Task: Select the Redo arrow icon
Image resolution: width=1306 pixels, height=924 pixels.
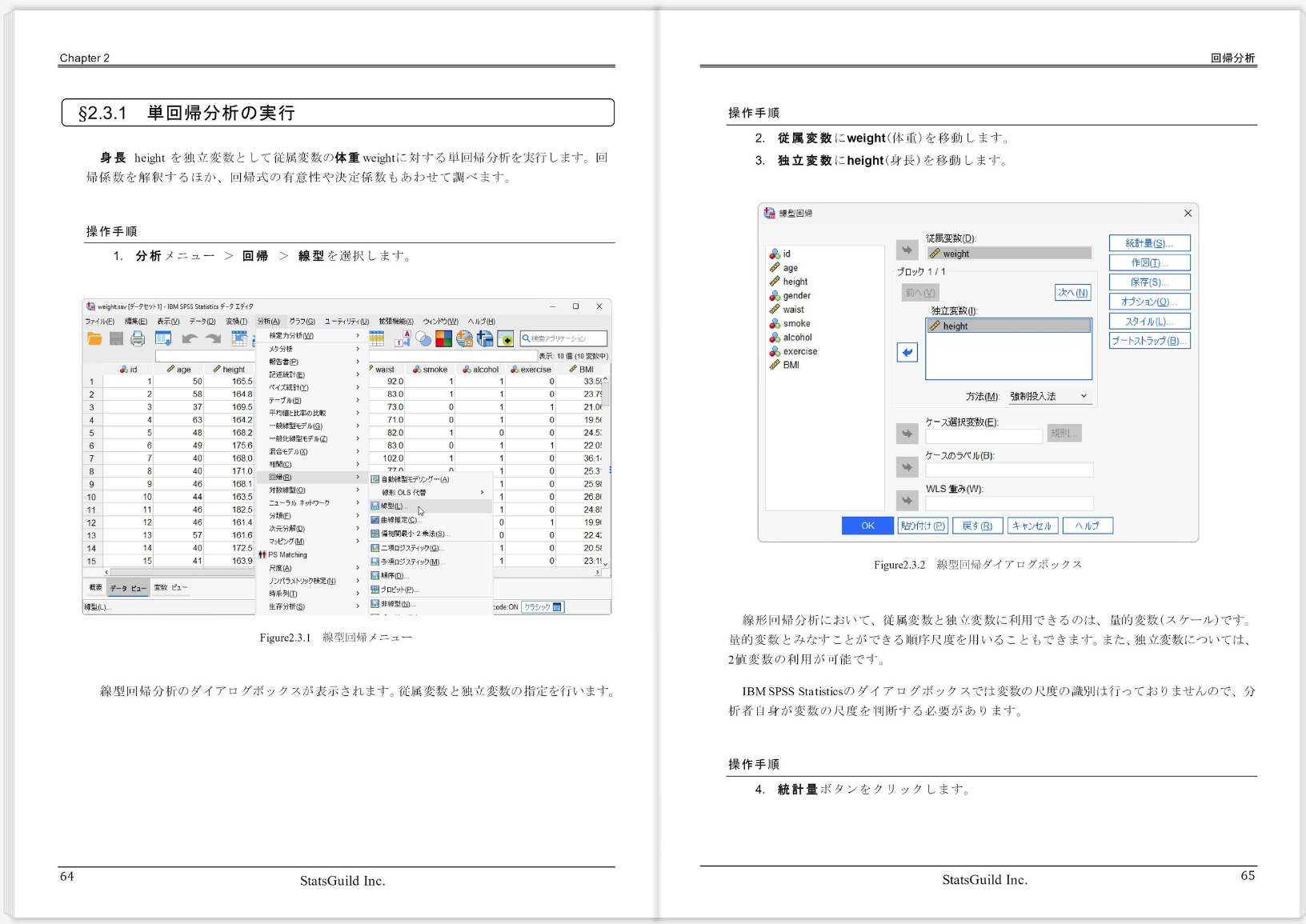Action: click(213, 338)
